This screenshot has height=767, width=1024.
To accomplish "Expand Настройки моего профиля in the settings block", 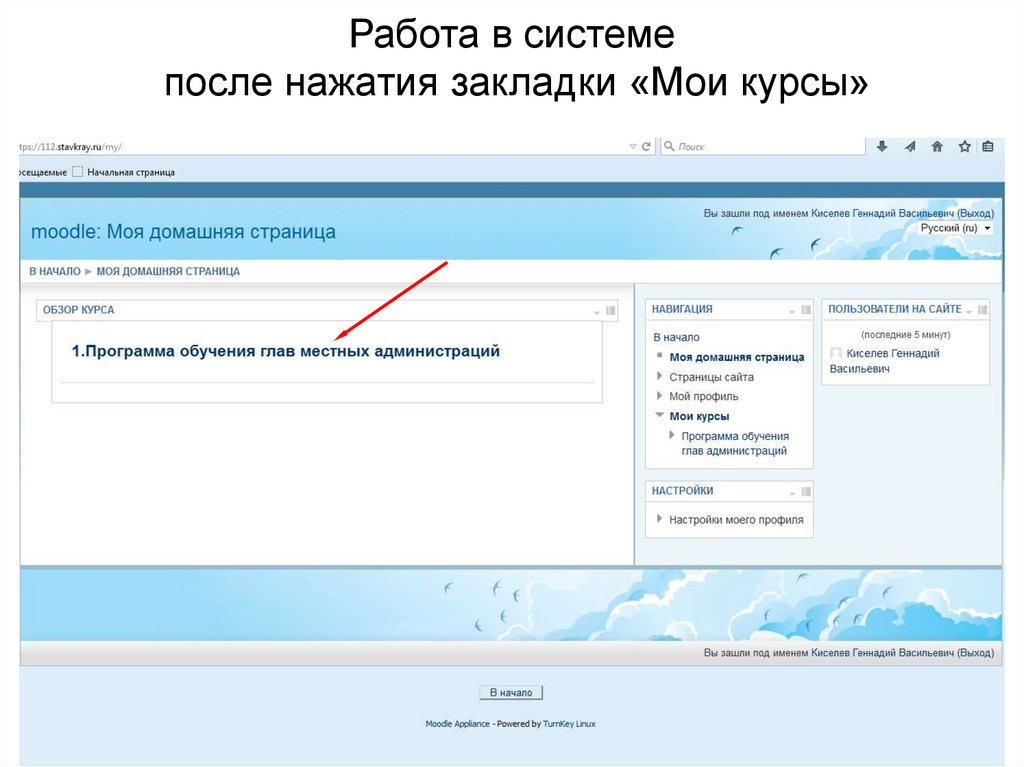I will pyautogui.click(x=659, y=519).
